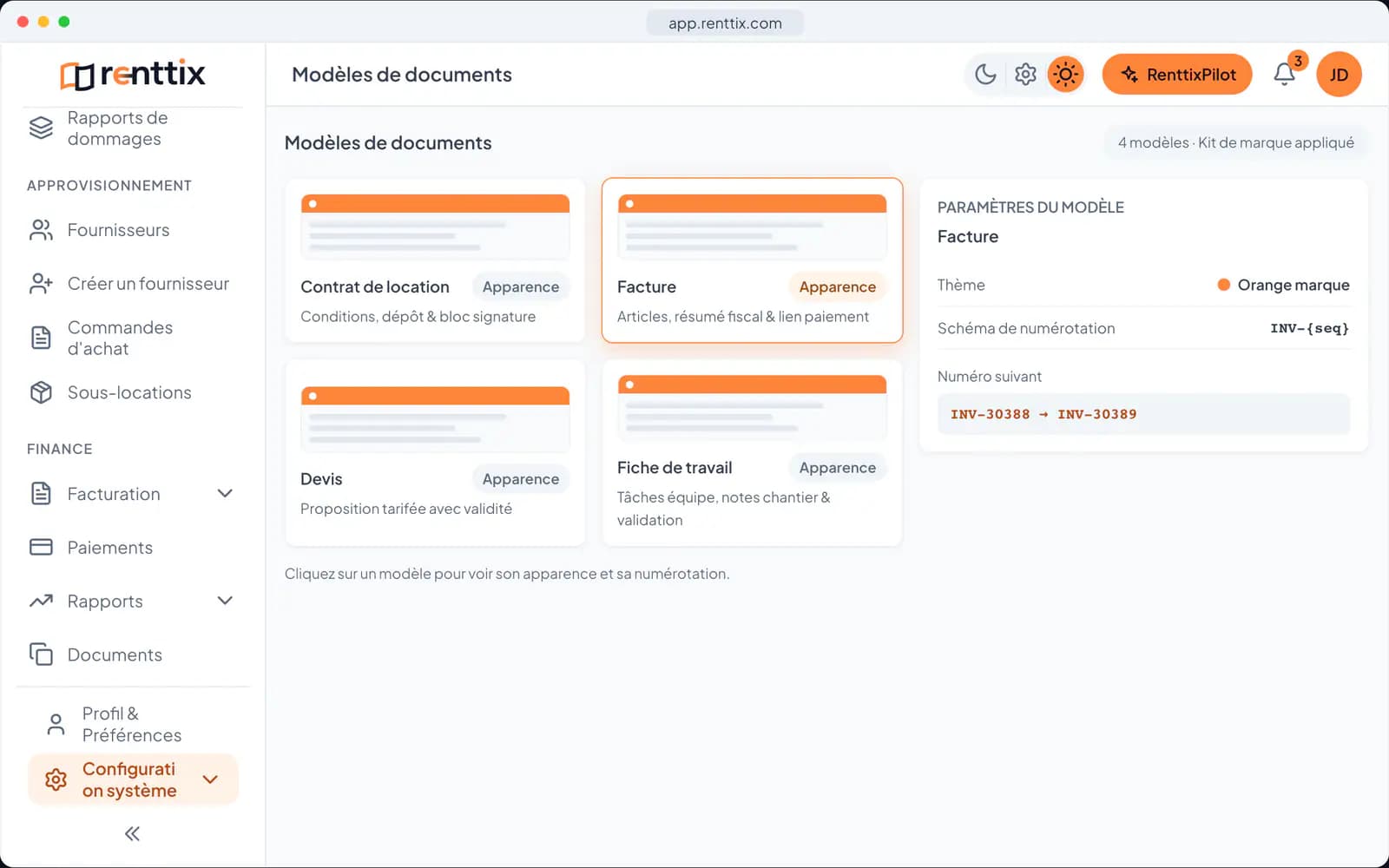Click Apparence on Contrat de location

521,287
